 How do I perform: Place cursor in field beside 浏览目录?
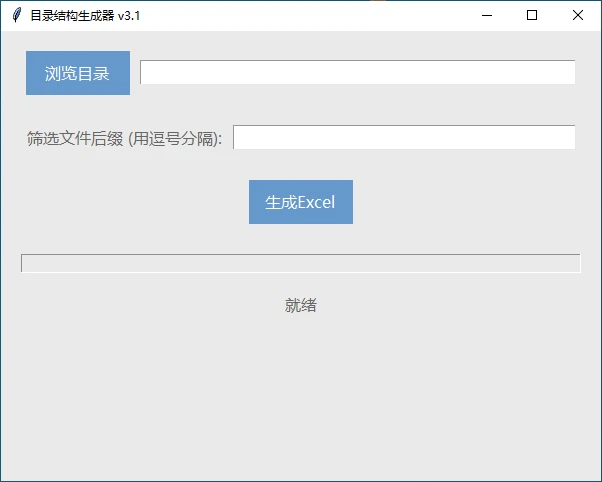(x=357, y=73)
